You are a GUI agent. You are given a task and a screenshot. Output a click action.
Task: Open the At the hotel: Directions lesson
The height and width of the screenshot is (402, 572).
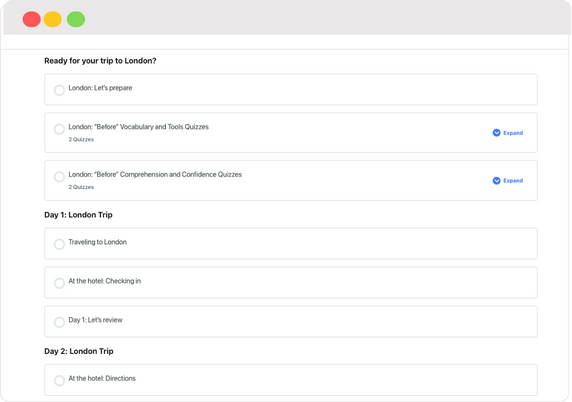(102, 378)
